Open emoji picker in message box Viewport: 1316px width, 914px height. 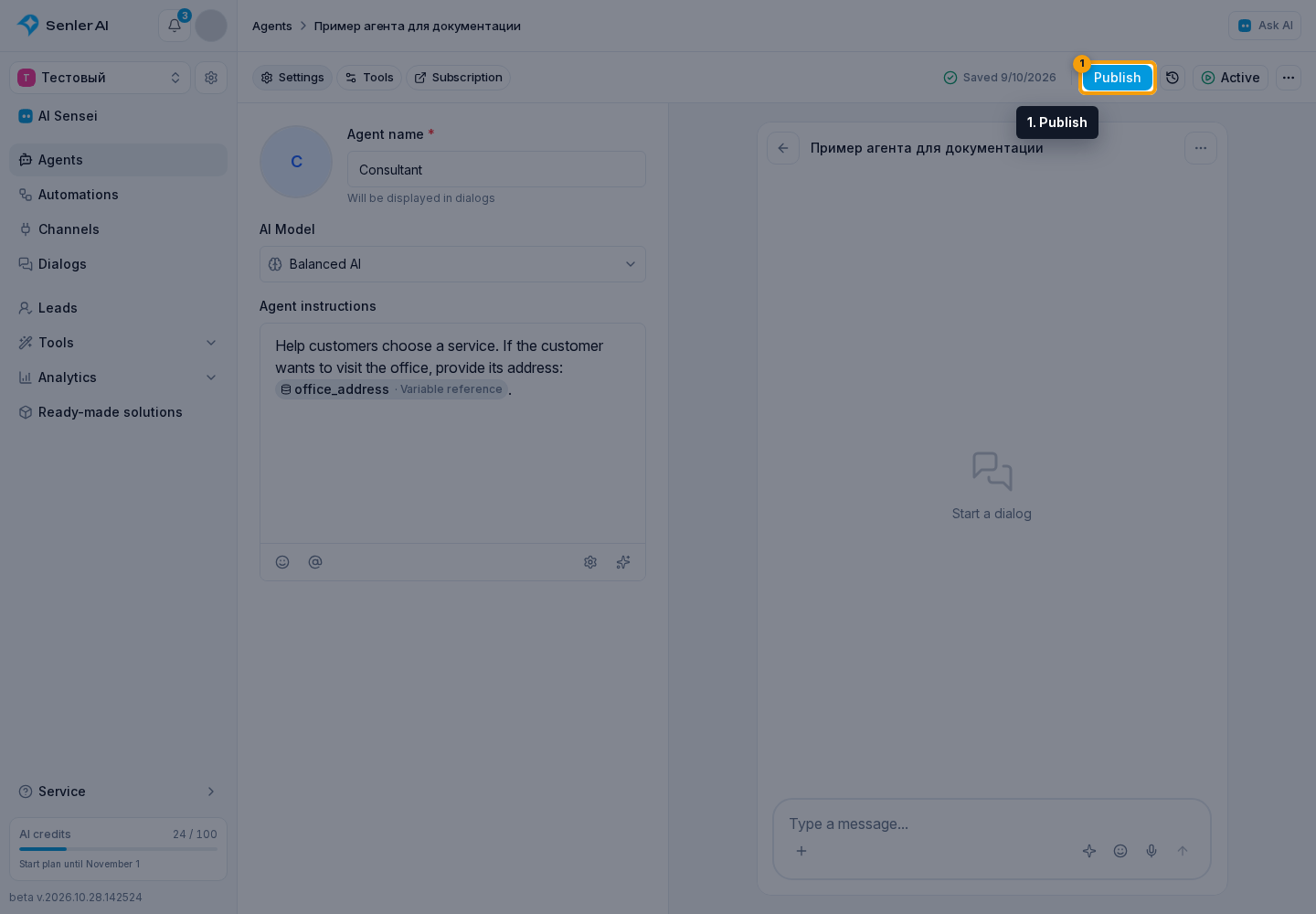click(1120, 851)
